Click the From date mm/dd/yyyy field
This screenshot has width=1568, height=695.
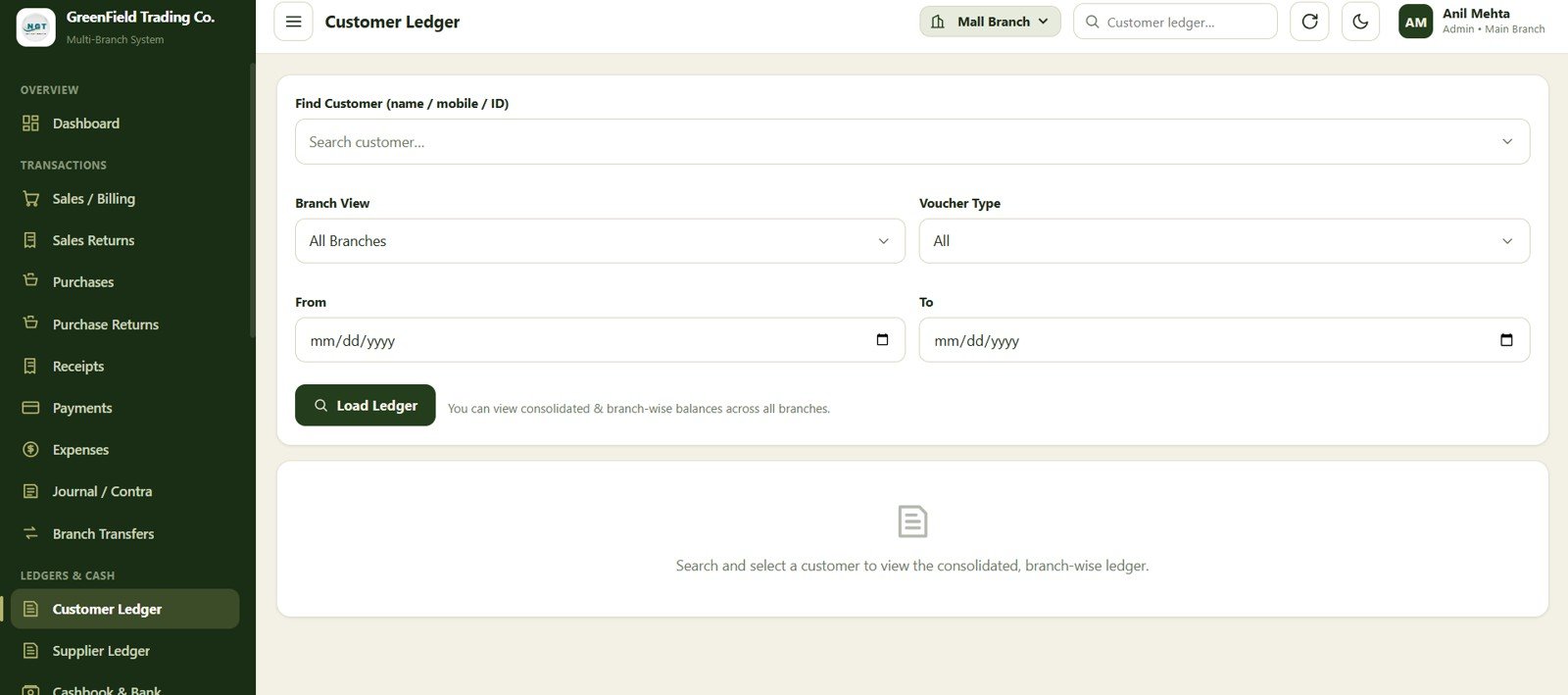click(600, 340)
